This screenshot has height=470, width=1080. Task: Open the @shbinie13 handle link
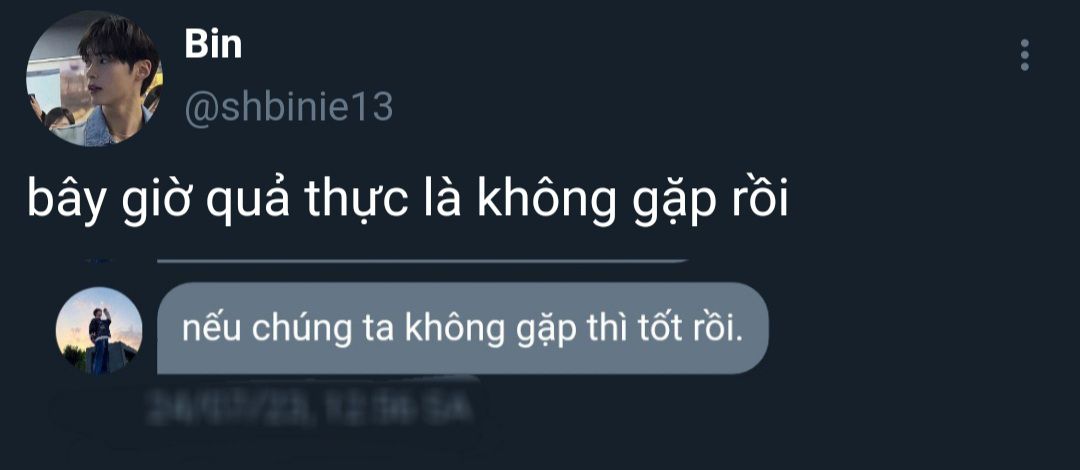pyautogui.click(x=289, y=108)
